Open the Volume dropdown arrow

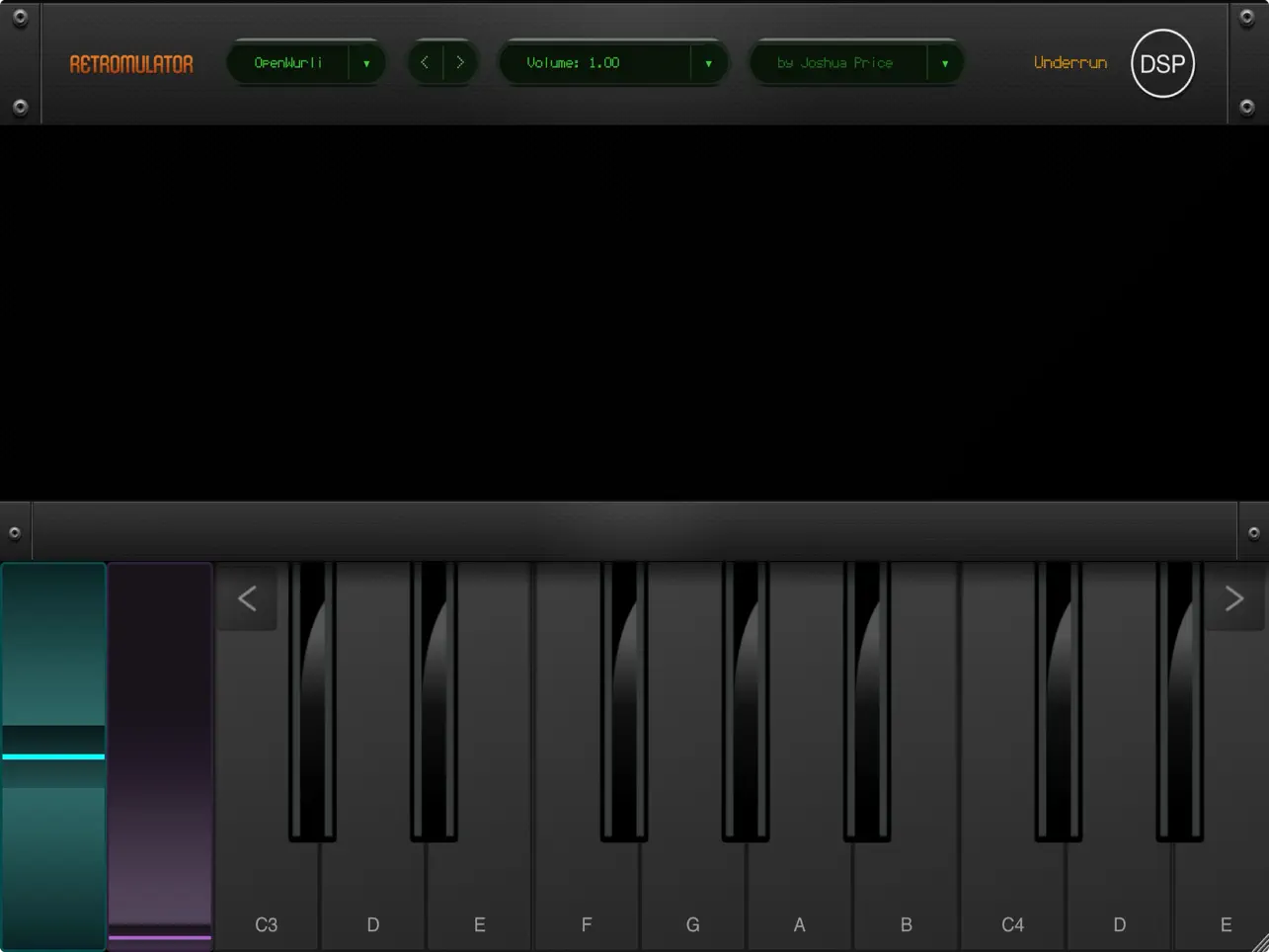(x=708, y=63)
